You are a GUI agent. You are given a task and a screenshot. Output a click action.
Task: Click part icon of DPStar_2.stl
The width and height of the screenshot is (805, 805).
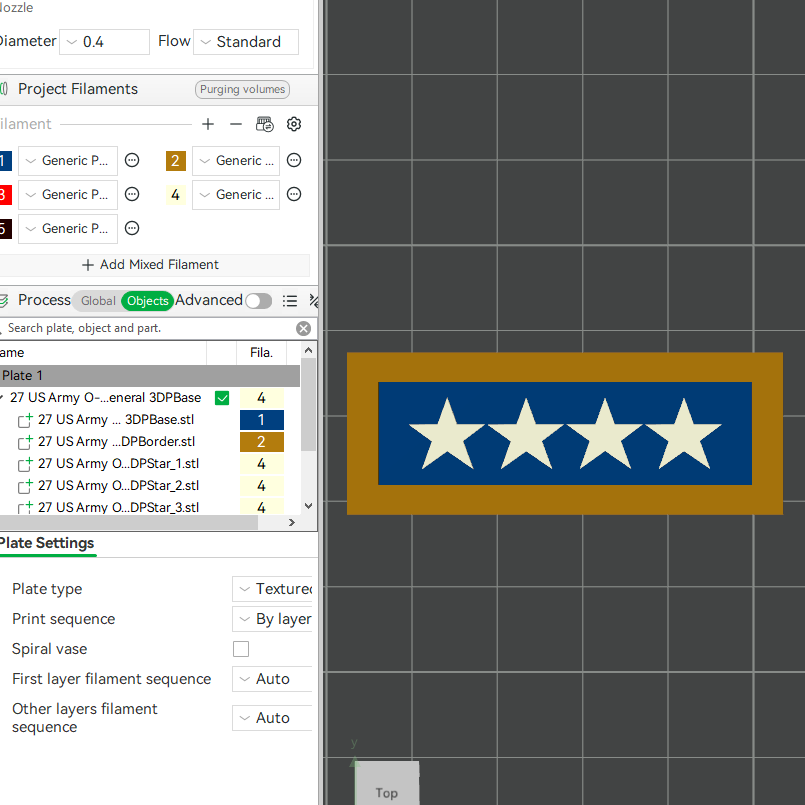25,486
